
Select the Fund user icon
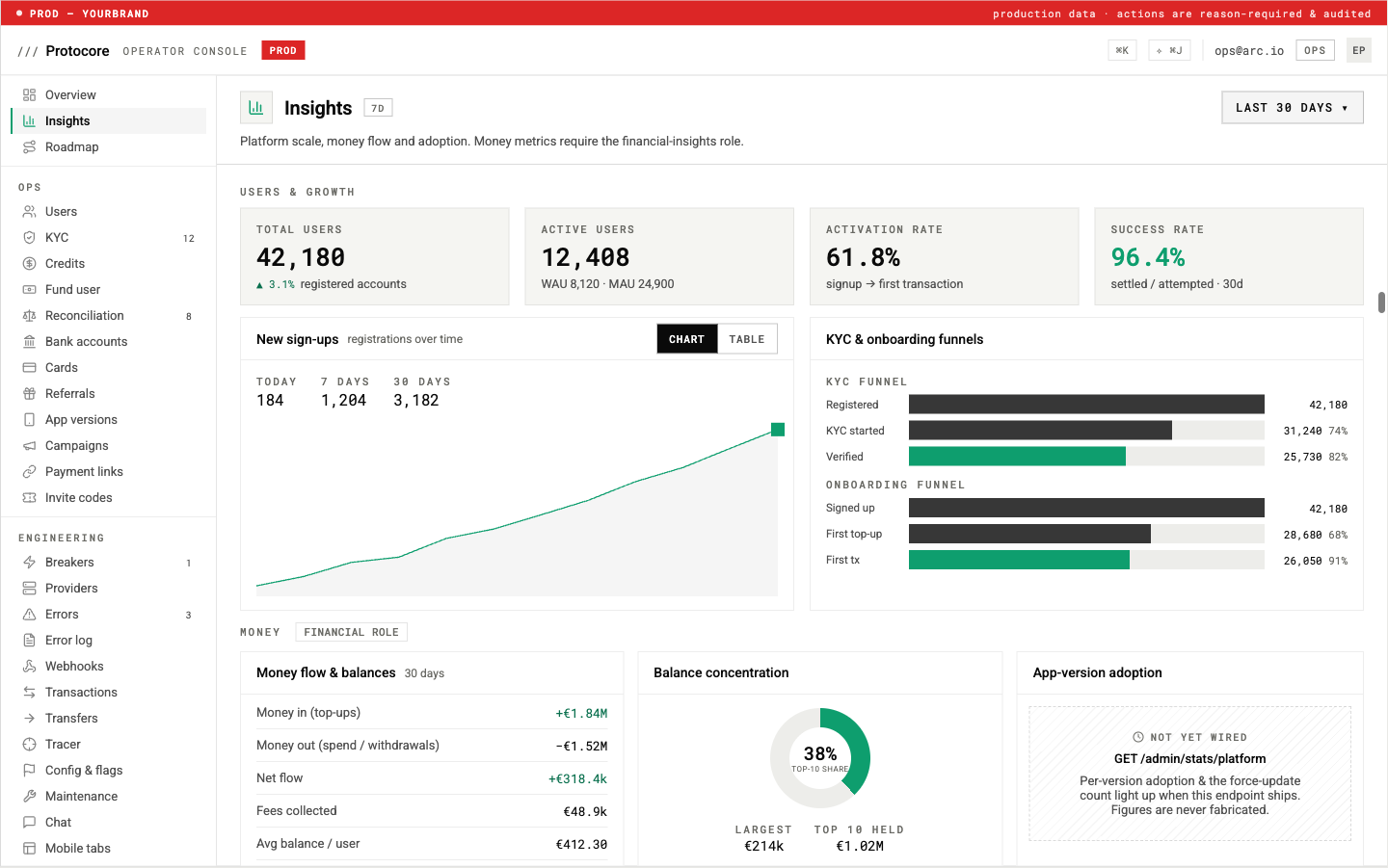coord(29,290)
